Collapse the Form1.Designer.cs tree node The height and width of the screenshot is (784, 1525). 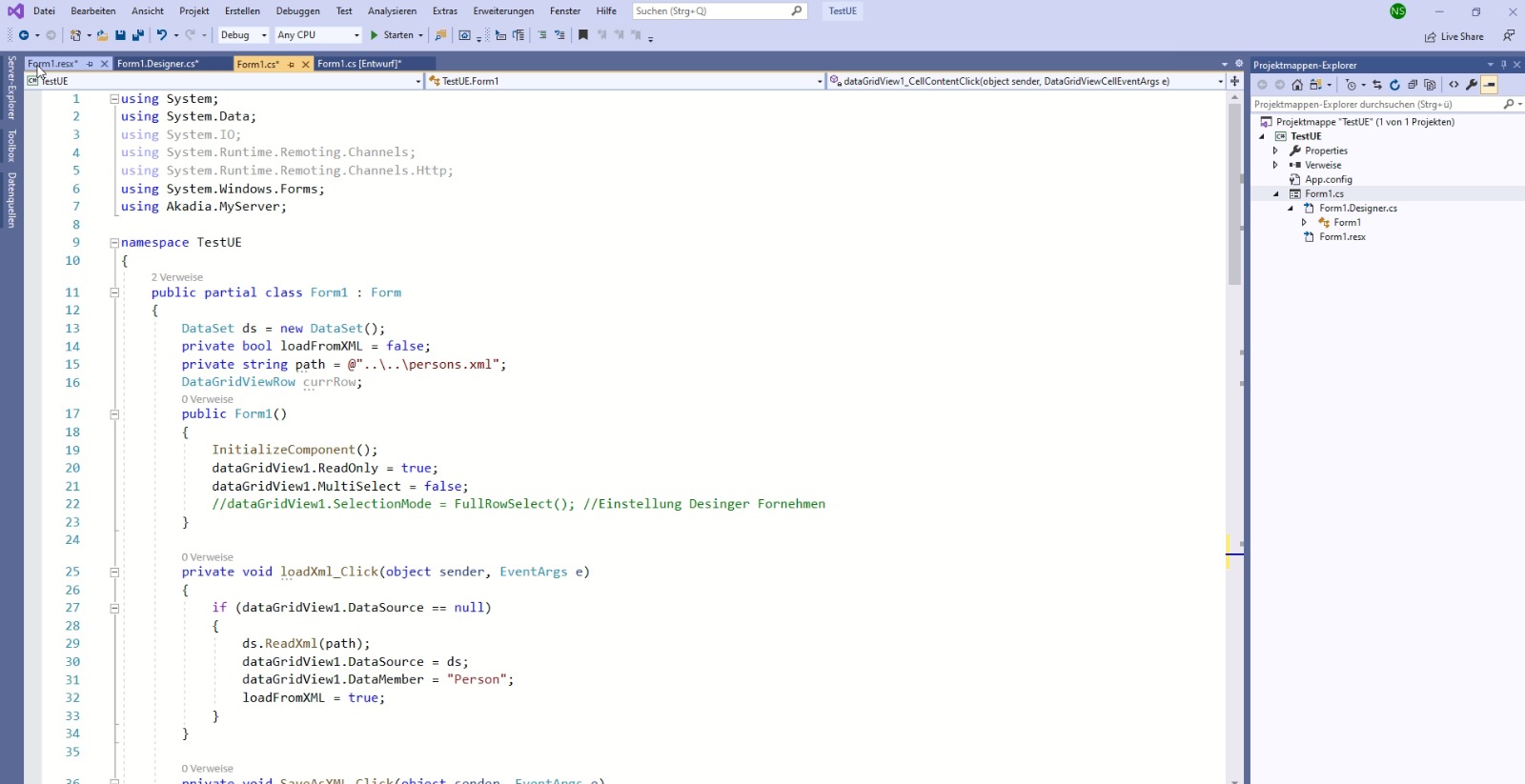(x=1291, y=208)
